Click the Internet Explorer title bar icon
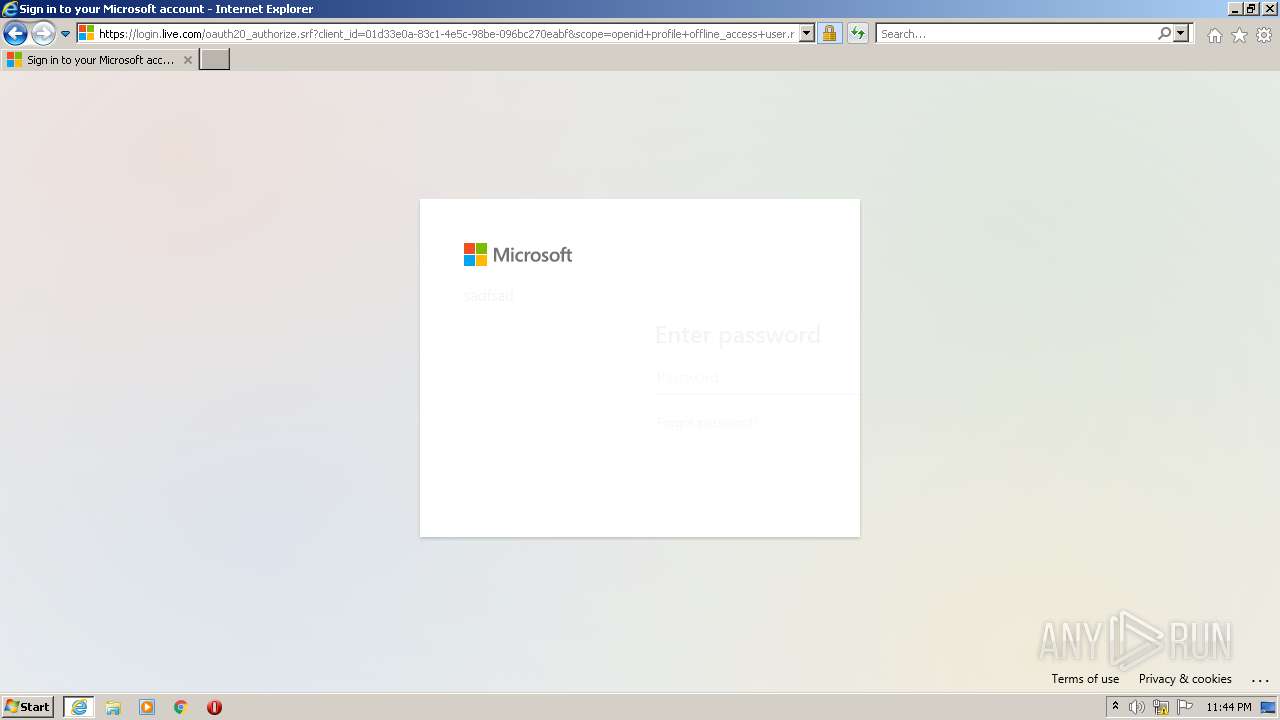Image resolution: width=1280 pixels, height=720 pixels. pyautogui.click(x=10, y=9)
